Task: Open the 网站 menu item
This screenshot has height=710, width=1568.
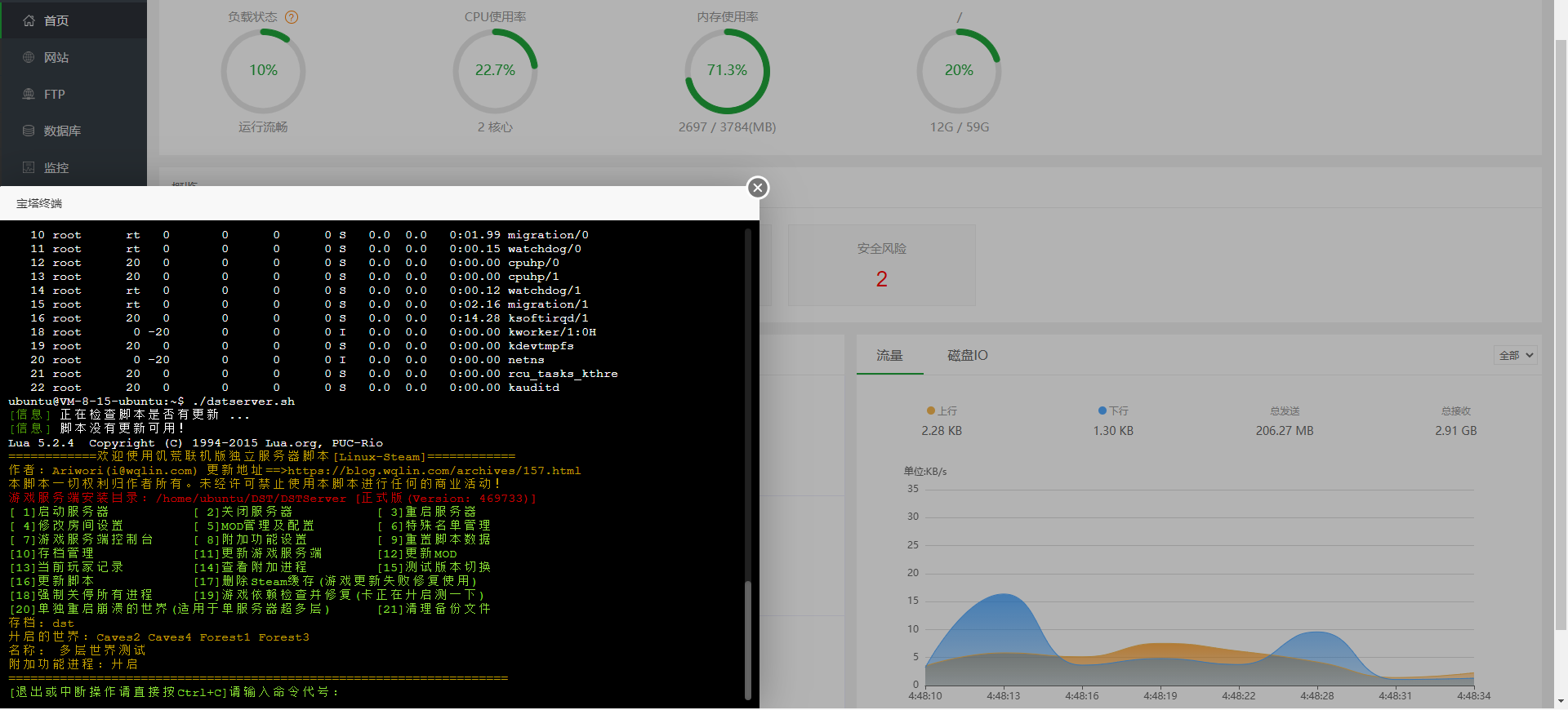Action: point(56,57)
